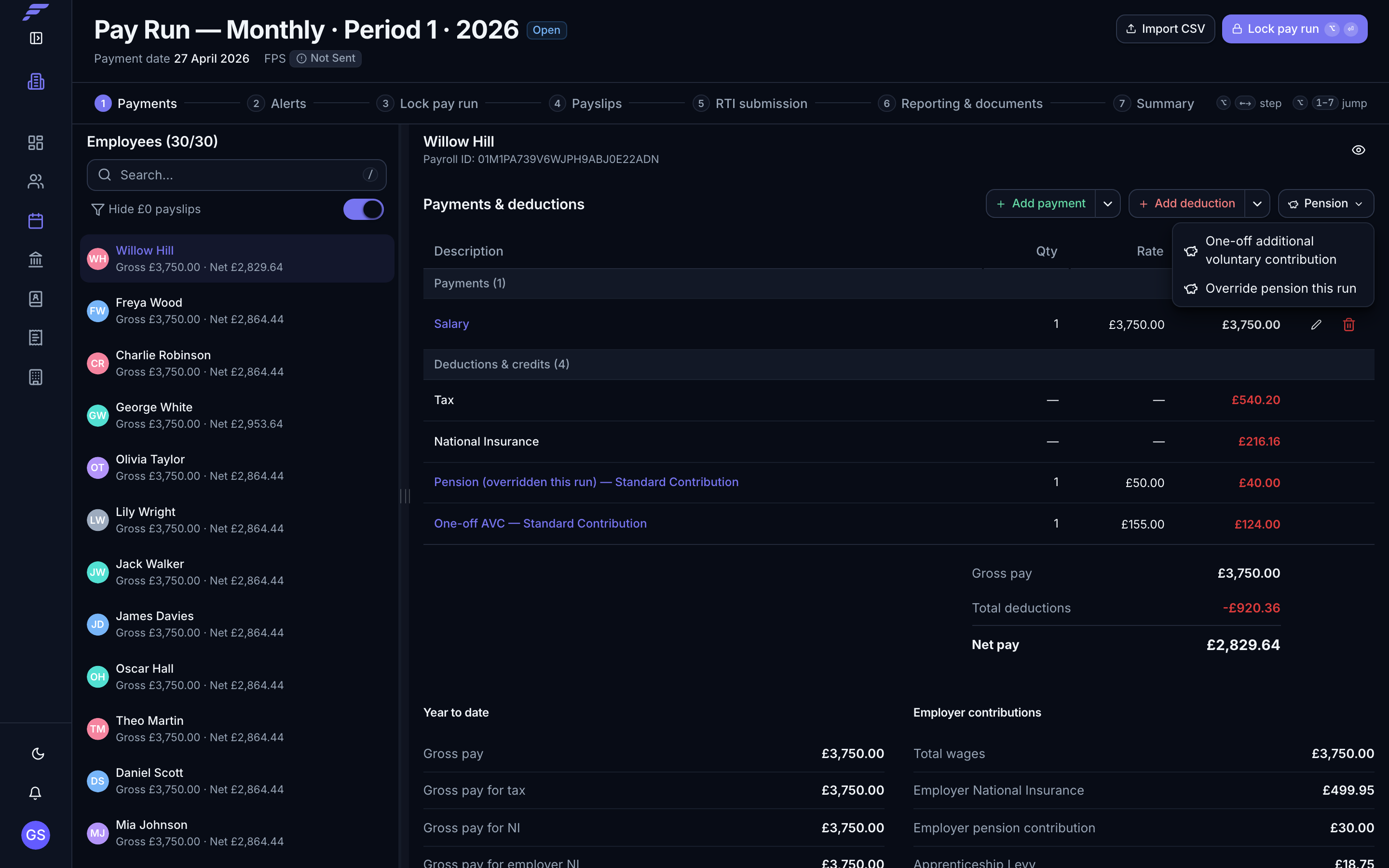Expand the Add deduction dropdown arrow
This screenshot has height=868, width=1389.
pyautogui.click(x=1256, y=204)
